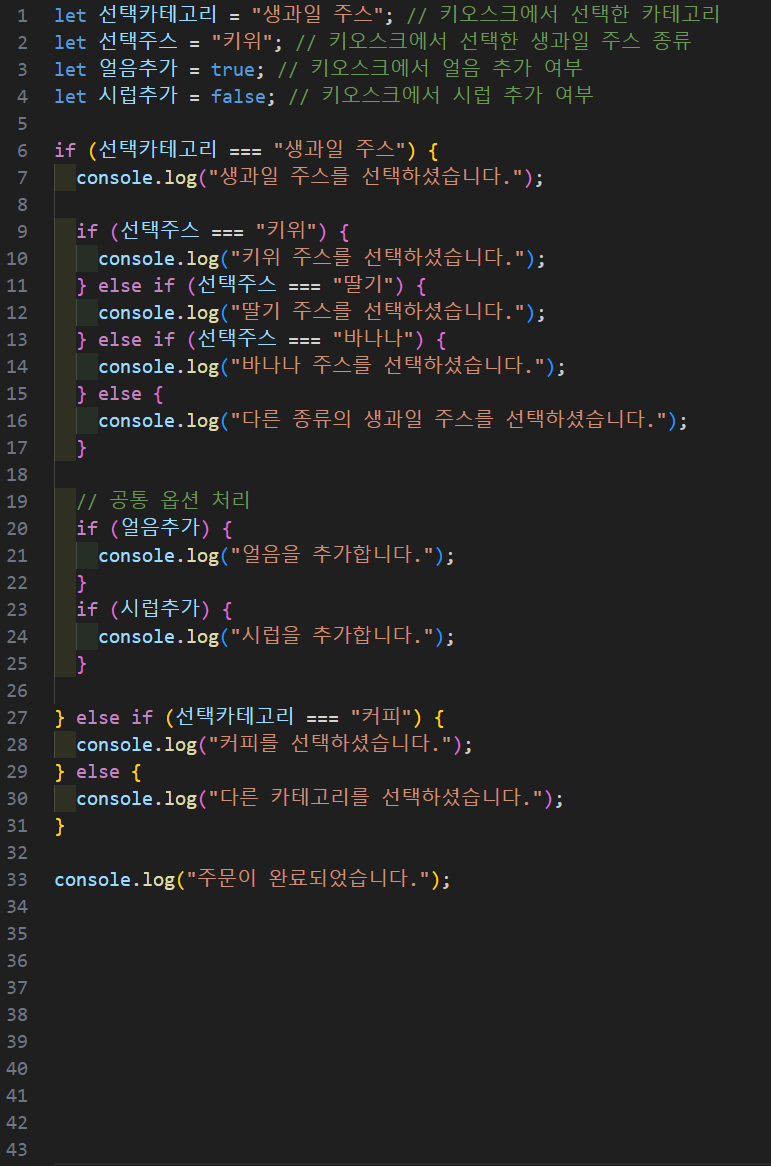Click console on line 33
Image resolution: width=771 pixels, height=1166 pixels.
point(93,880)
